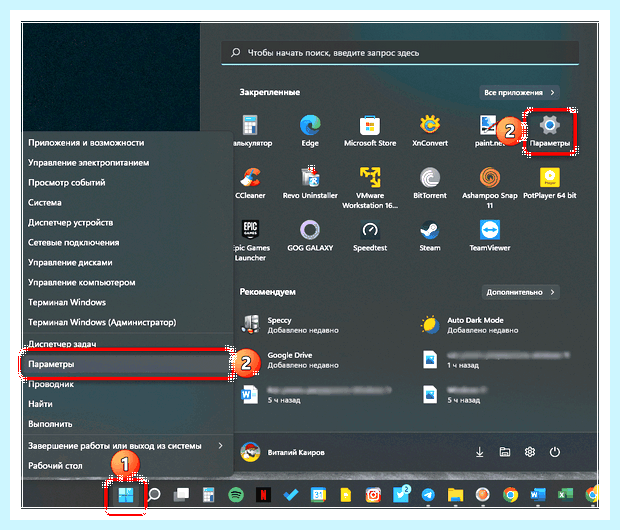The width and height of the screenshot is (620, 530).
Task: Click the power button in Start menu
Action: click(x=555, y=452)
